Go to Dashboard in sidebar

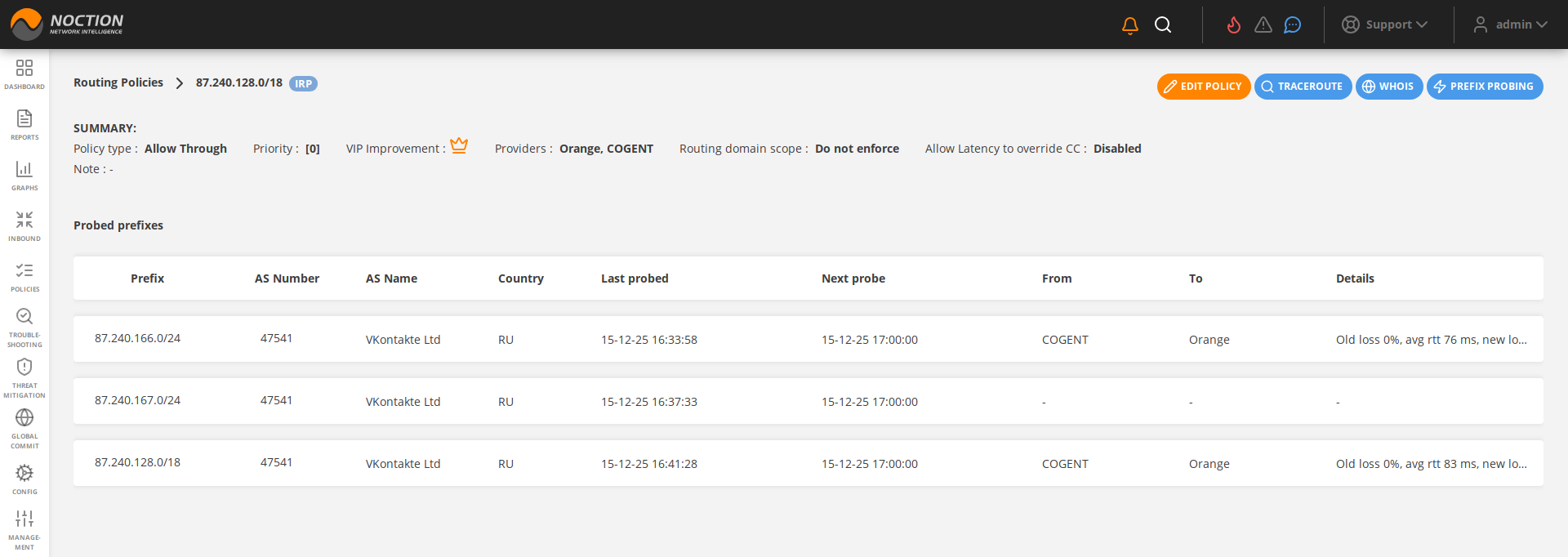tap(24, 74)
